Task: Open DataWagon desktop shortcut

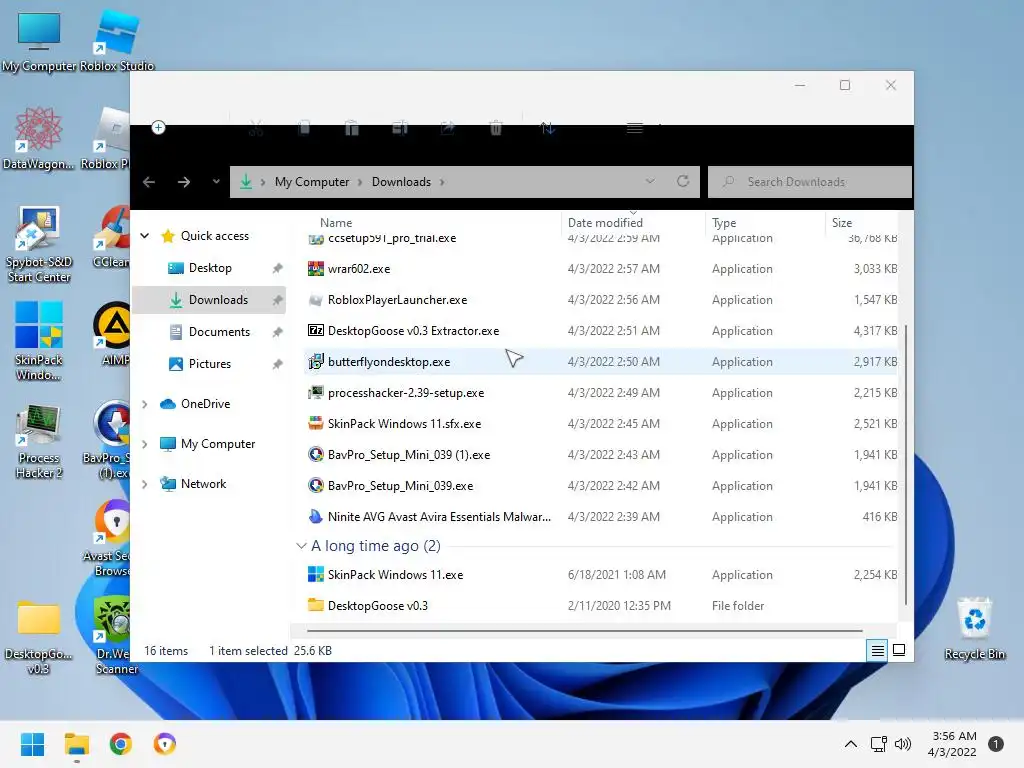Action: pos(39,138)
